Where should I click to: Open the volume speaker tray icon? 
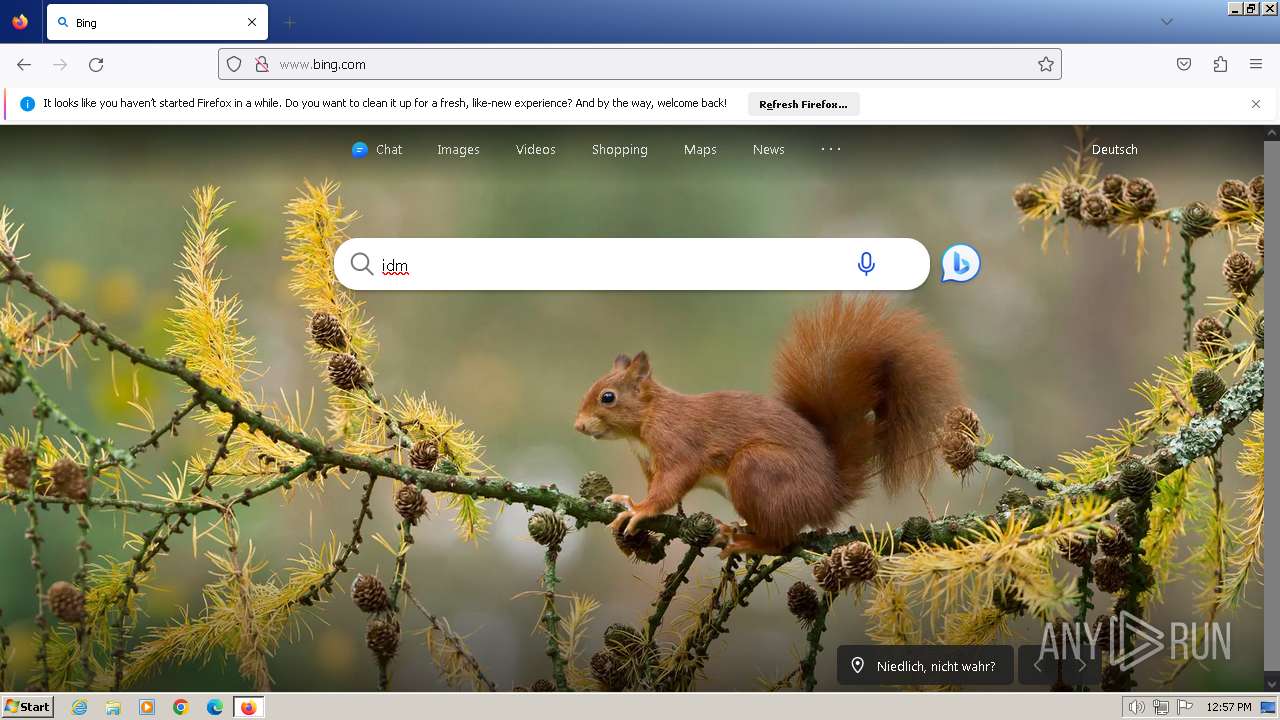1136,707
